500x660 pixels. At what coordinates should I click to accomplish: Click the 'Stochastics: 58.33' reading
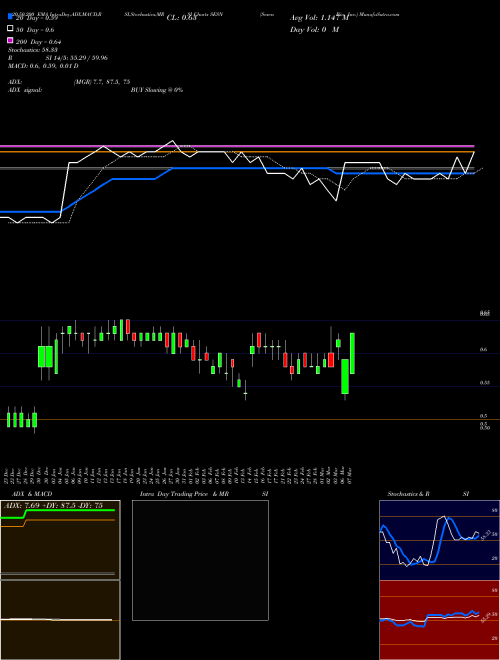coord(33,50)
